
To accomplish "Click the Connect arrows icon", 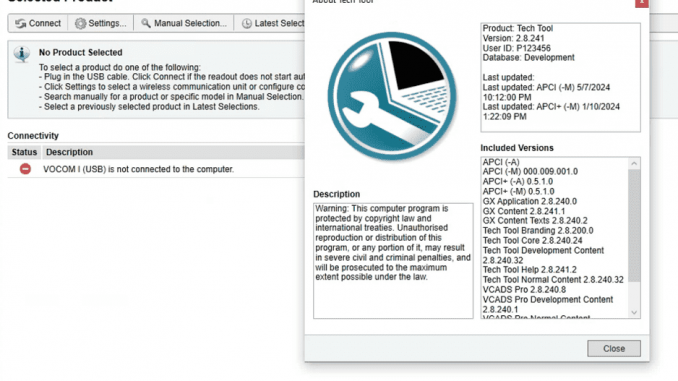I will pyautogui.click(x=20, y=23).
